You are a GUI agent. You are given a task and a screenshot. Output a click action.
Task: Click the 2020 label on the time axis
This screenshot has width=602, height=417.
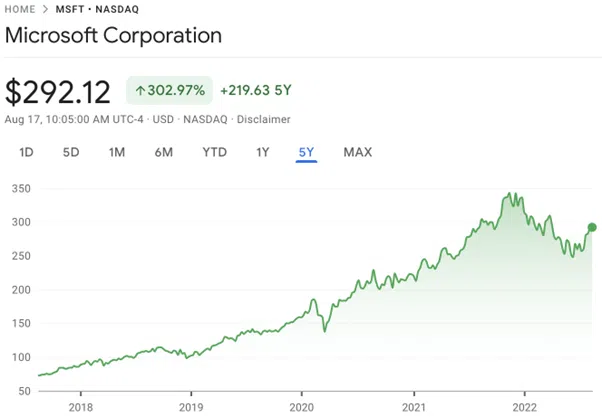pyautogui.click(x=301, y=406)
